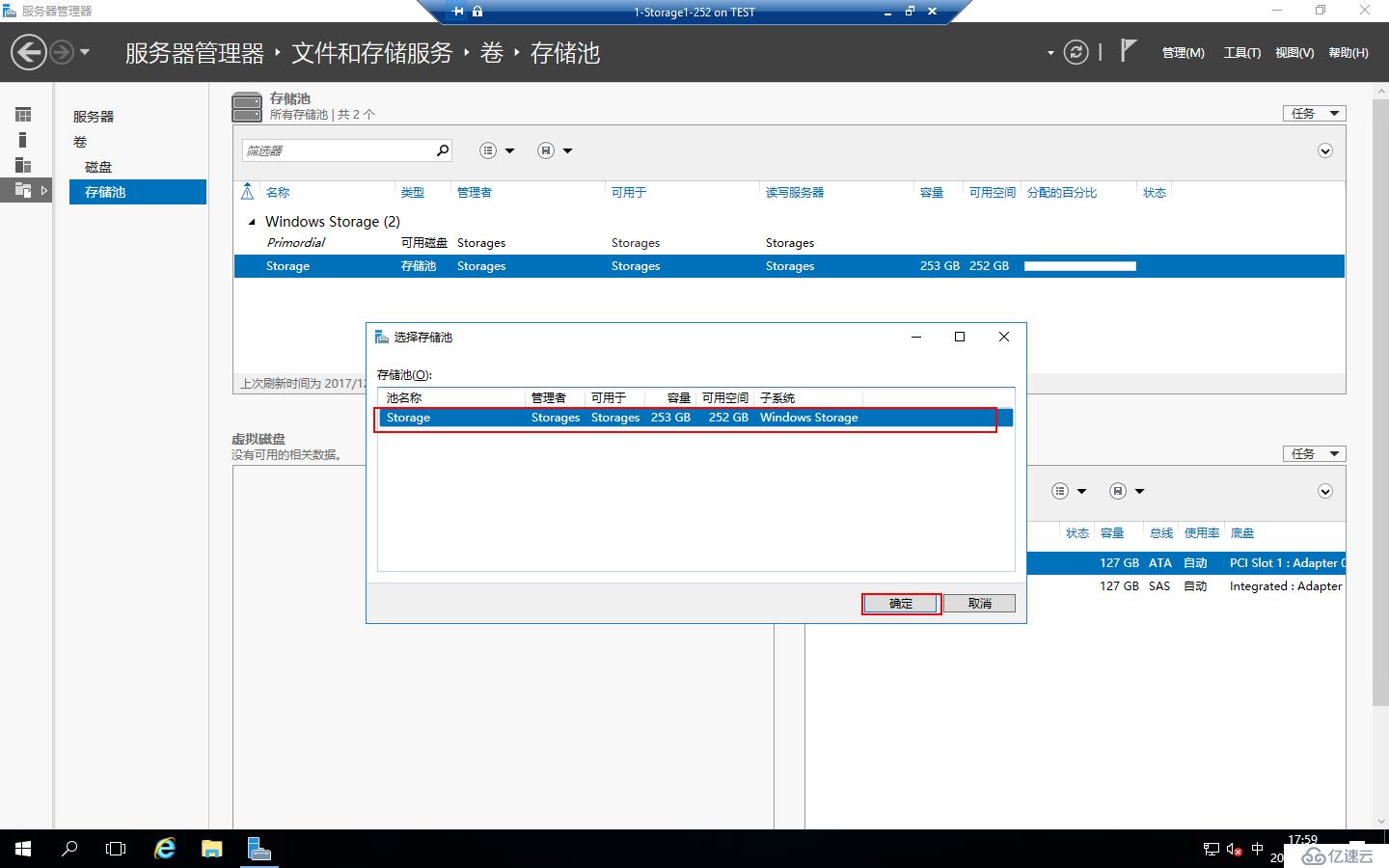Click the lock icon in the remote session bar
The height and width of the screenshot is (868, 1389).
[x=477, y=12]
